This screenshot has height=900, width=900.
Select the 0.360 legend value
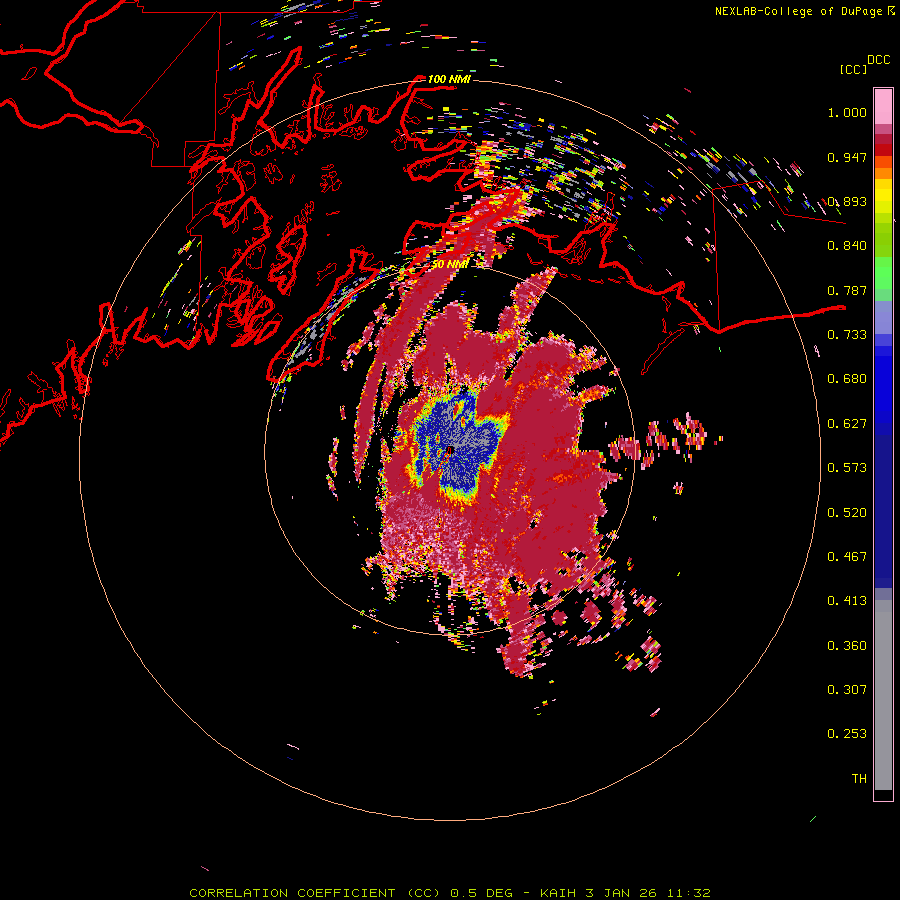click(x=847, y=646)
